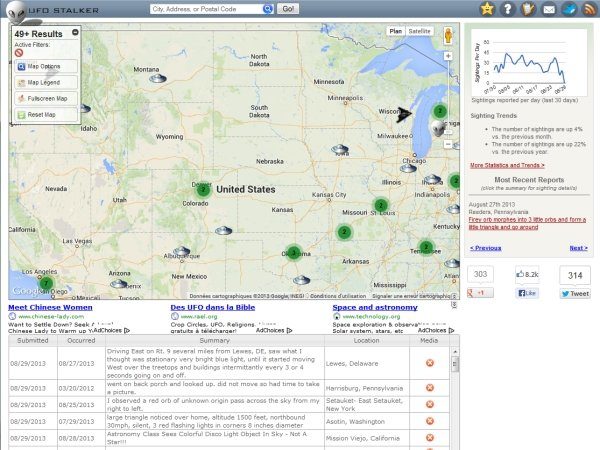Click the green 3 cluster in Oklahoma
Viewport: 600px width, 450px height.
pyautogui.click(x=293, y=253)
